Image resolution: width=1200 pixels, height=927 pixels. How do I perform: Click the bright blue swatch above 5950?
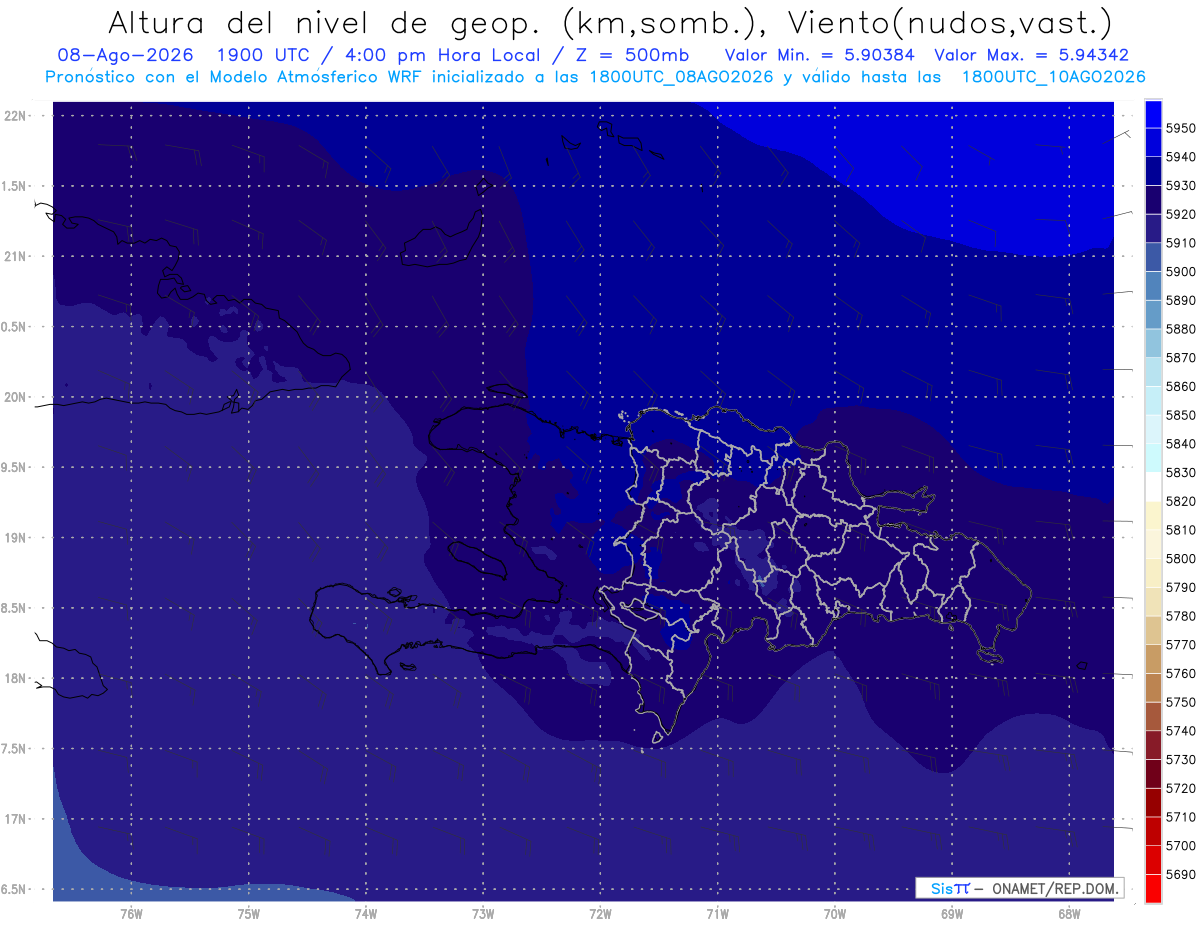tap(1153, 113)
